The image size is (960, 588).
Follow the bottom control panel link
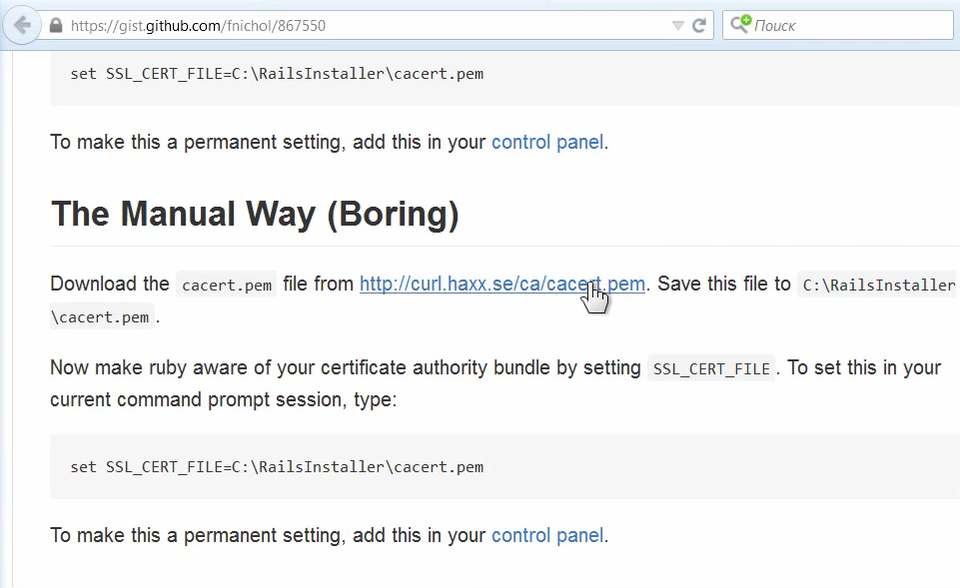tap(547, 536)
